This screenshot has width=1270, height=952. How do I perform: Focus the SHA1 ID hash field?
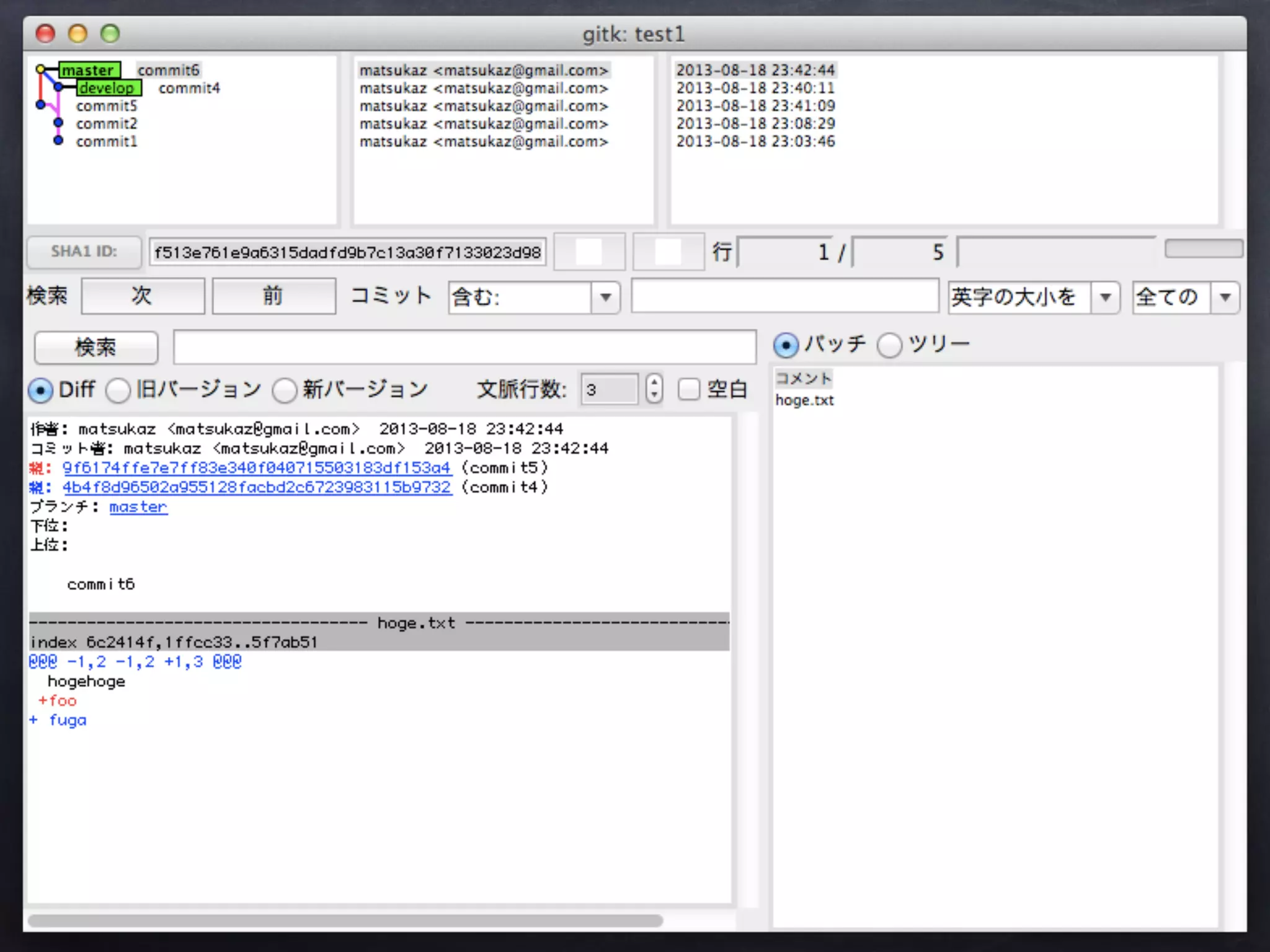pyautogui.click(x=347, y=252)
